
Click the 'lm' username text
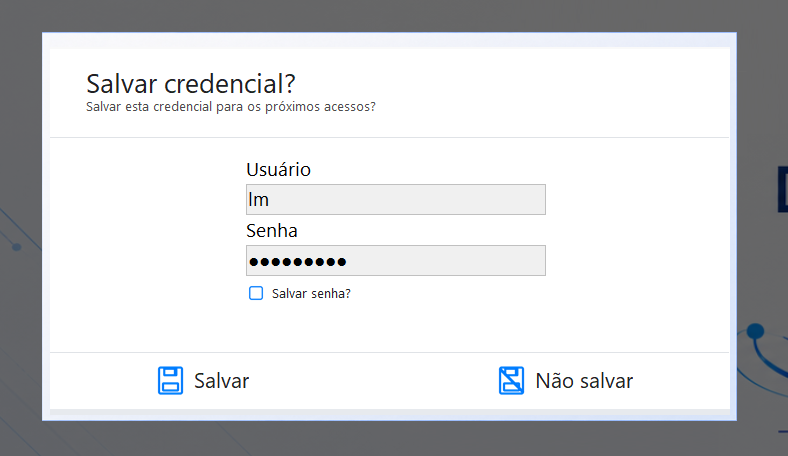[258, 200]
